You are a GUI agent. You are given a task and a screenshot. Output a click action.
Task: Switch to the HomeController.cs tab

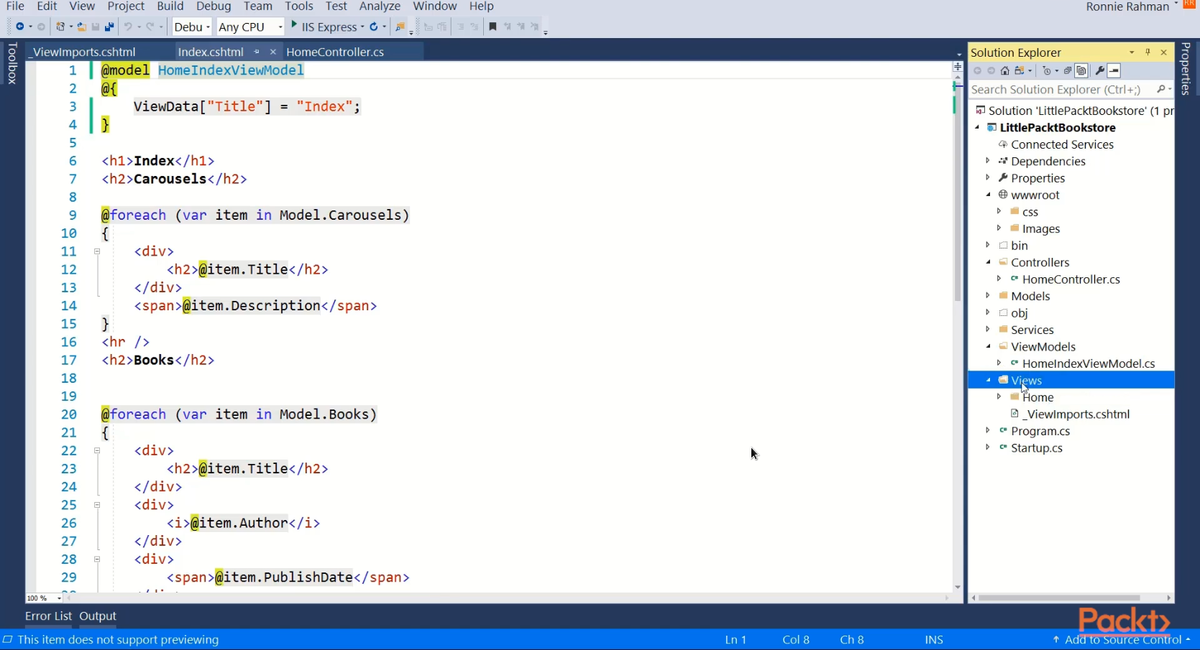pyautogui.click(x=335, y=52)
